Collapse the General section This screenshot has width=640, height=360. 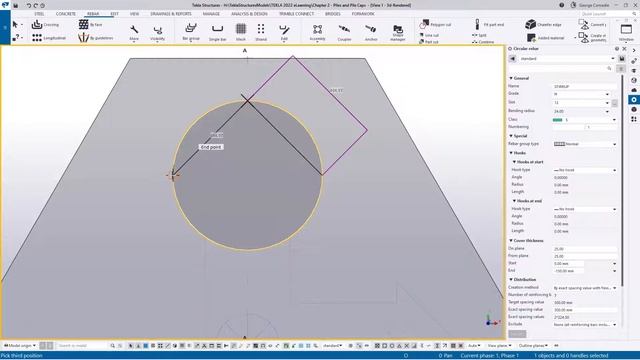click(511, 78)
